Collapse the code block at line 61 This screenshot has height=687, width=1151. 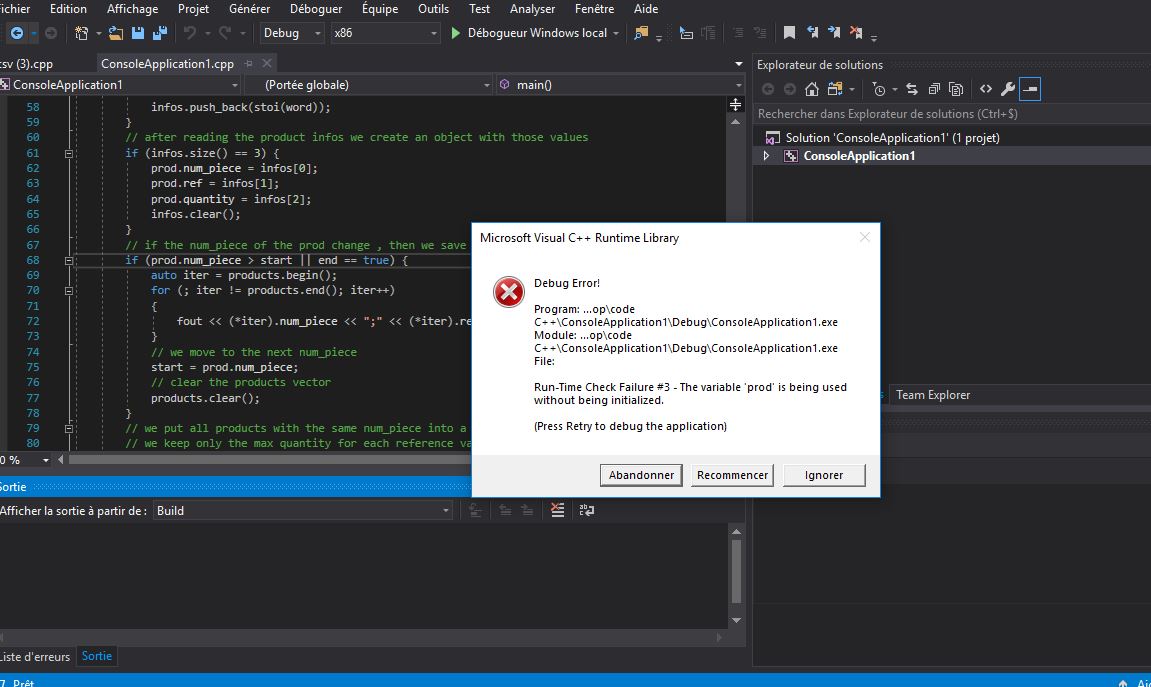[x=68, y=153]
